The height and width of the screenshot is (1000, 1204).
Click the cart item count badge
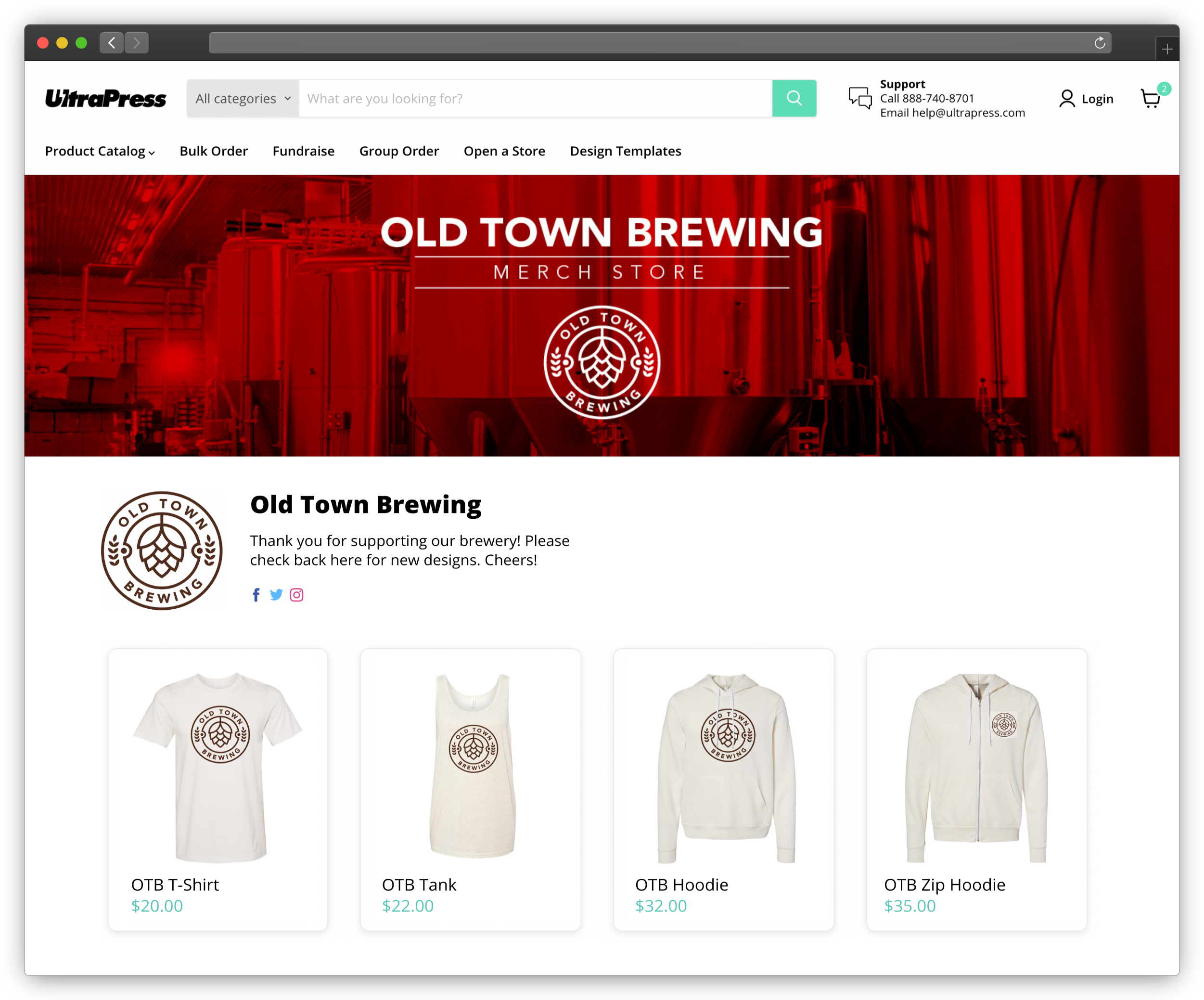(x=1164, y=89)
